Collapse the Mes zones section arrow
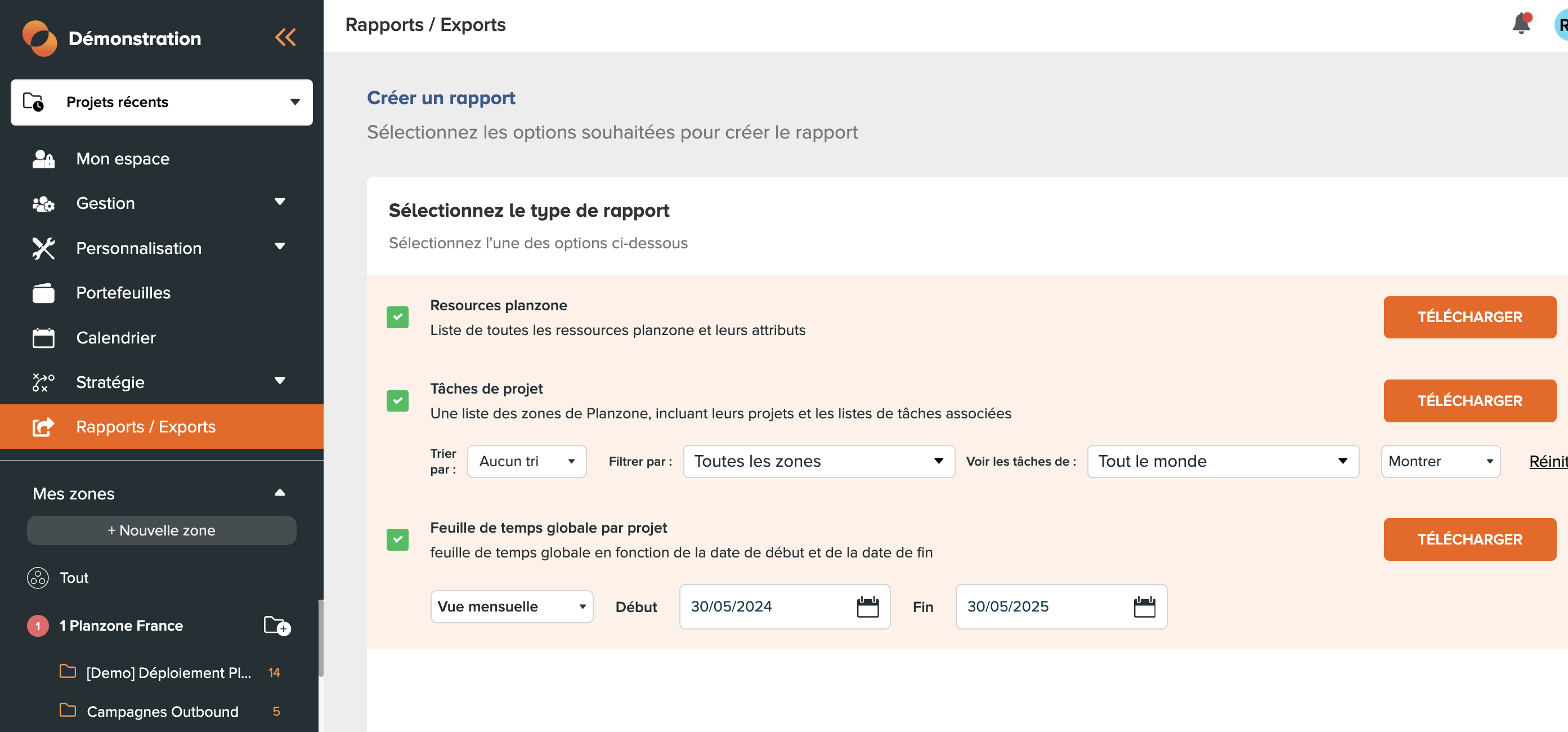The image size is (1568, 732). point(280,493)
